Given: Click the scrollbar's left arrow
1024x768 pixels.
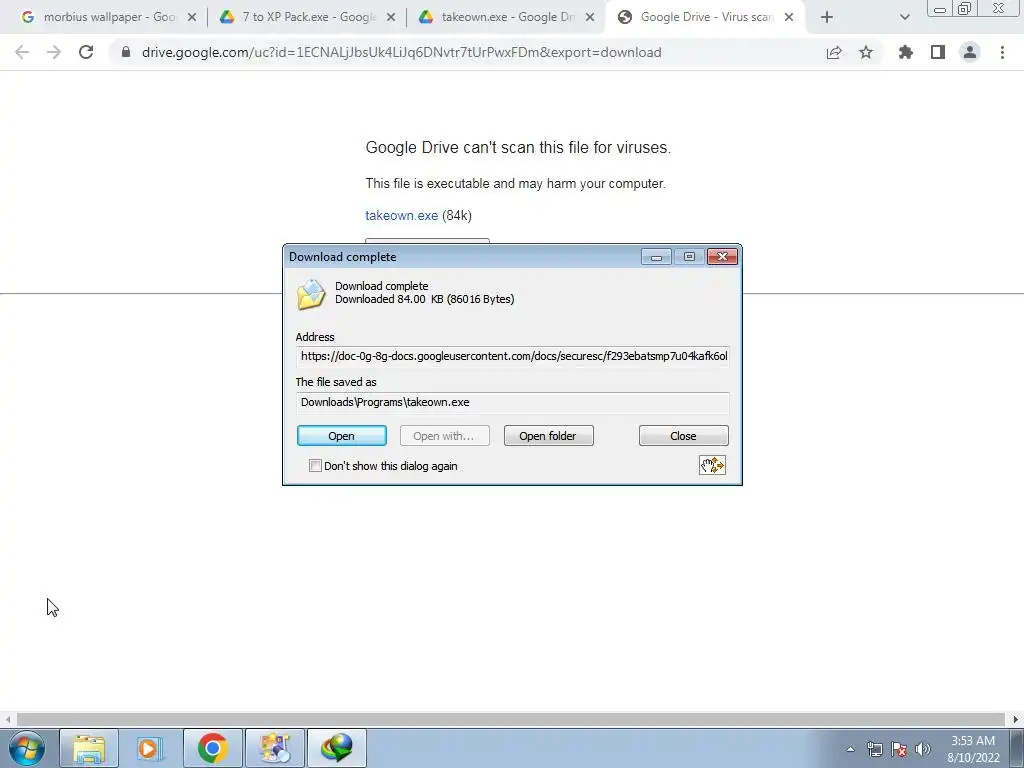Looking at the screenshot, I should pyautogui.click(x=8, y=719).
